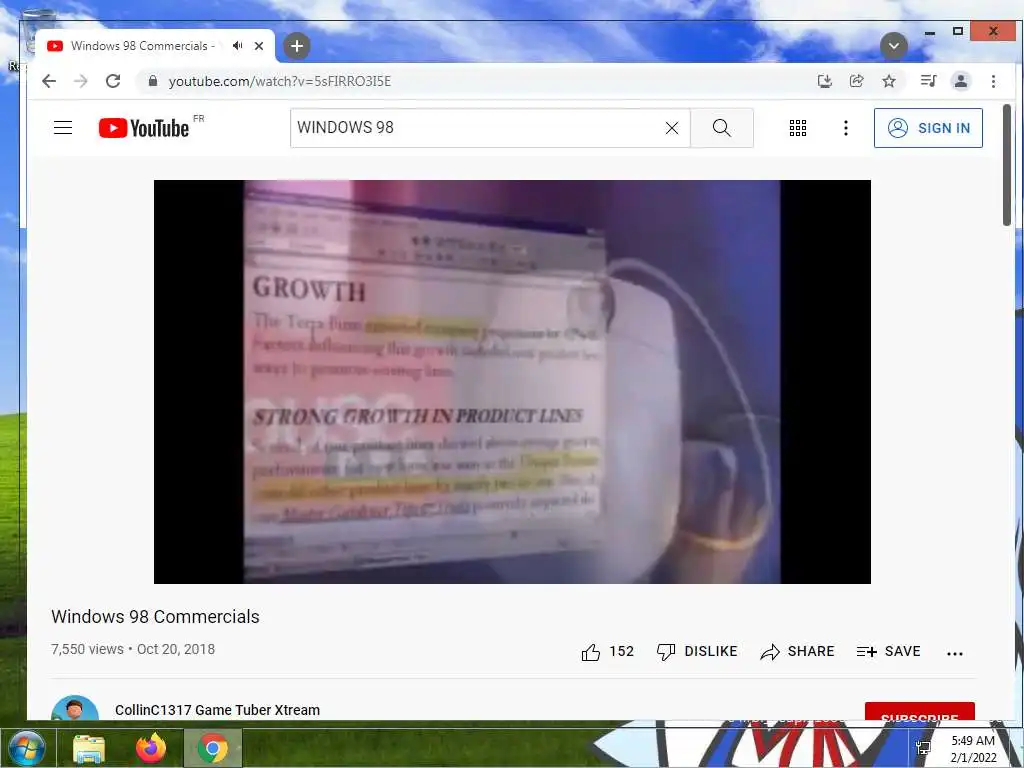Reload the YouTube page
1024x768 pixels.
[x=113, y=81]
